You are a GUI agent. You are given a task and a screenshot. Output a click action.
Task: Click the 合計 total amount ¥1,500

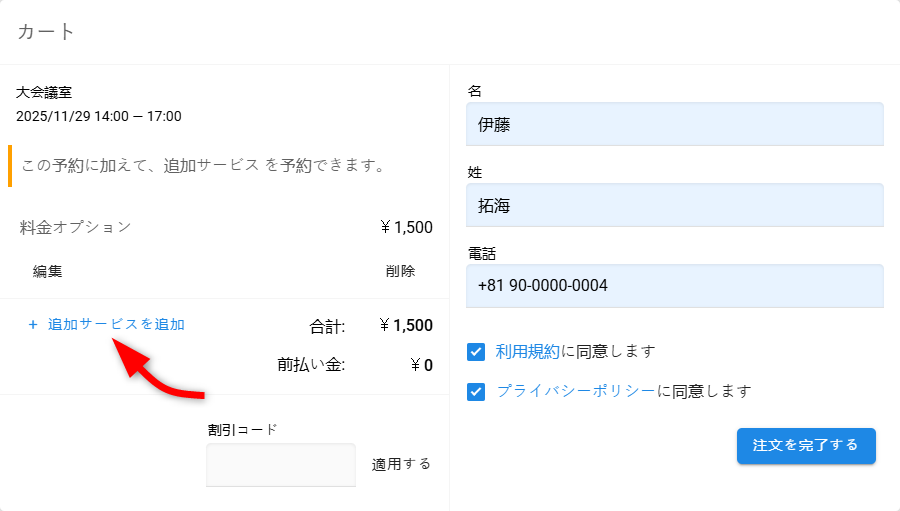click(x=406, y=325)
